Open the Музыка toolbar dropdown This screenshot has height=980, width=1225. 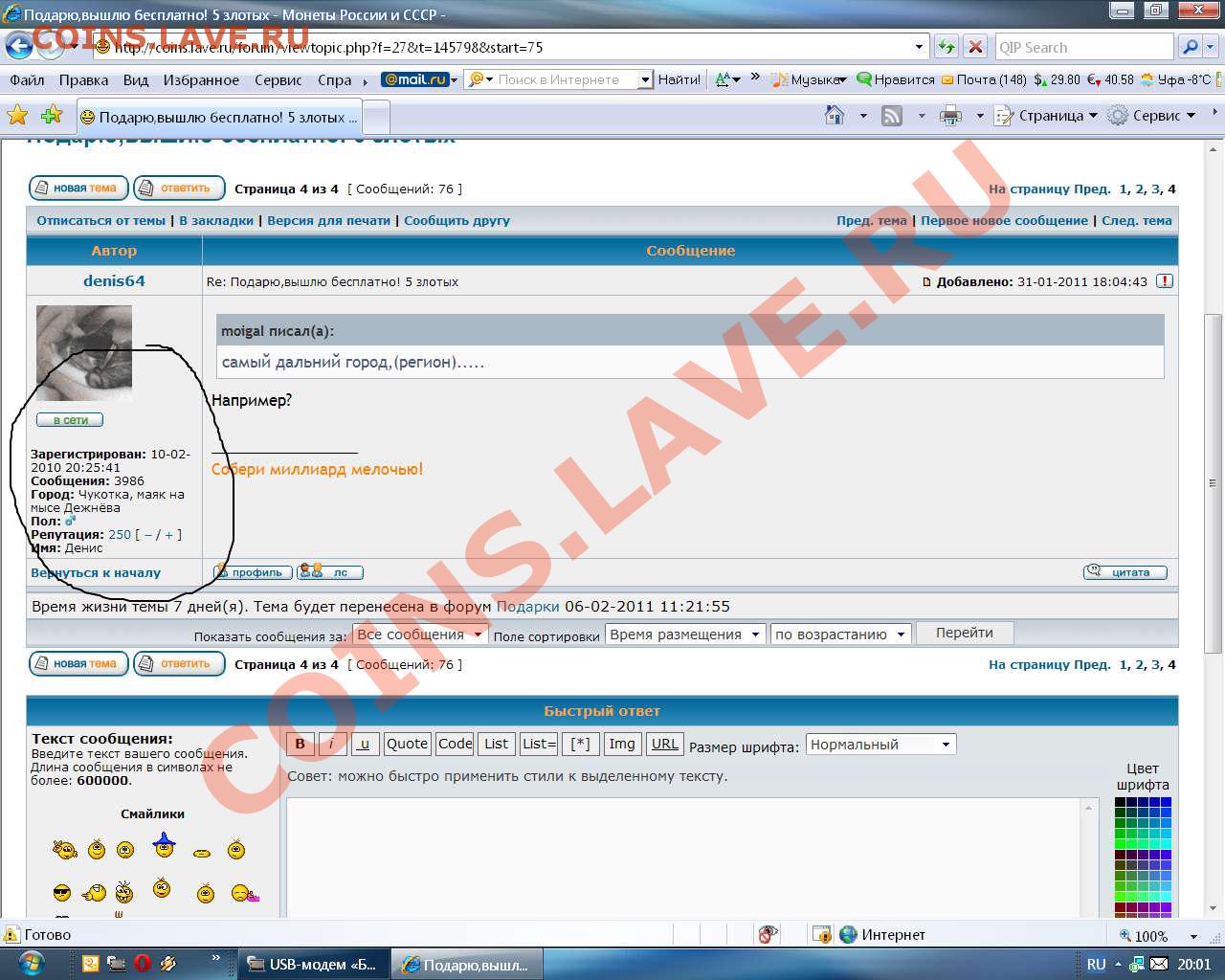(x=810, y=79)
